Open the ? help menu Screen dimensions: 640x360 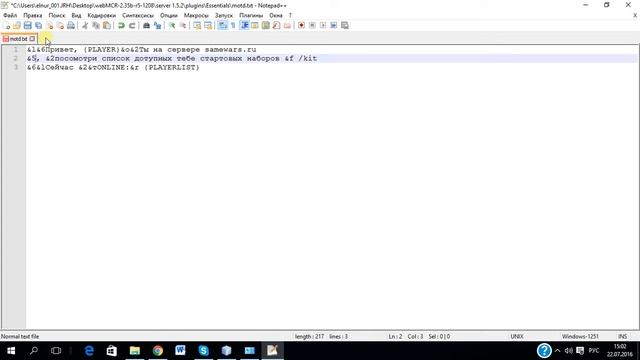[x=290, y=15]
